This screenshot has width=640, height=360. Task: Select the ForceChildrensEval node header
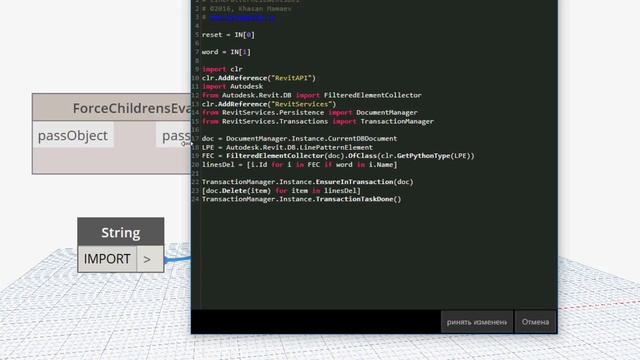click(111, 108)
